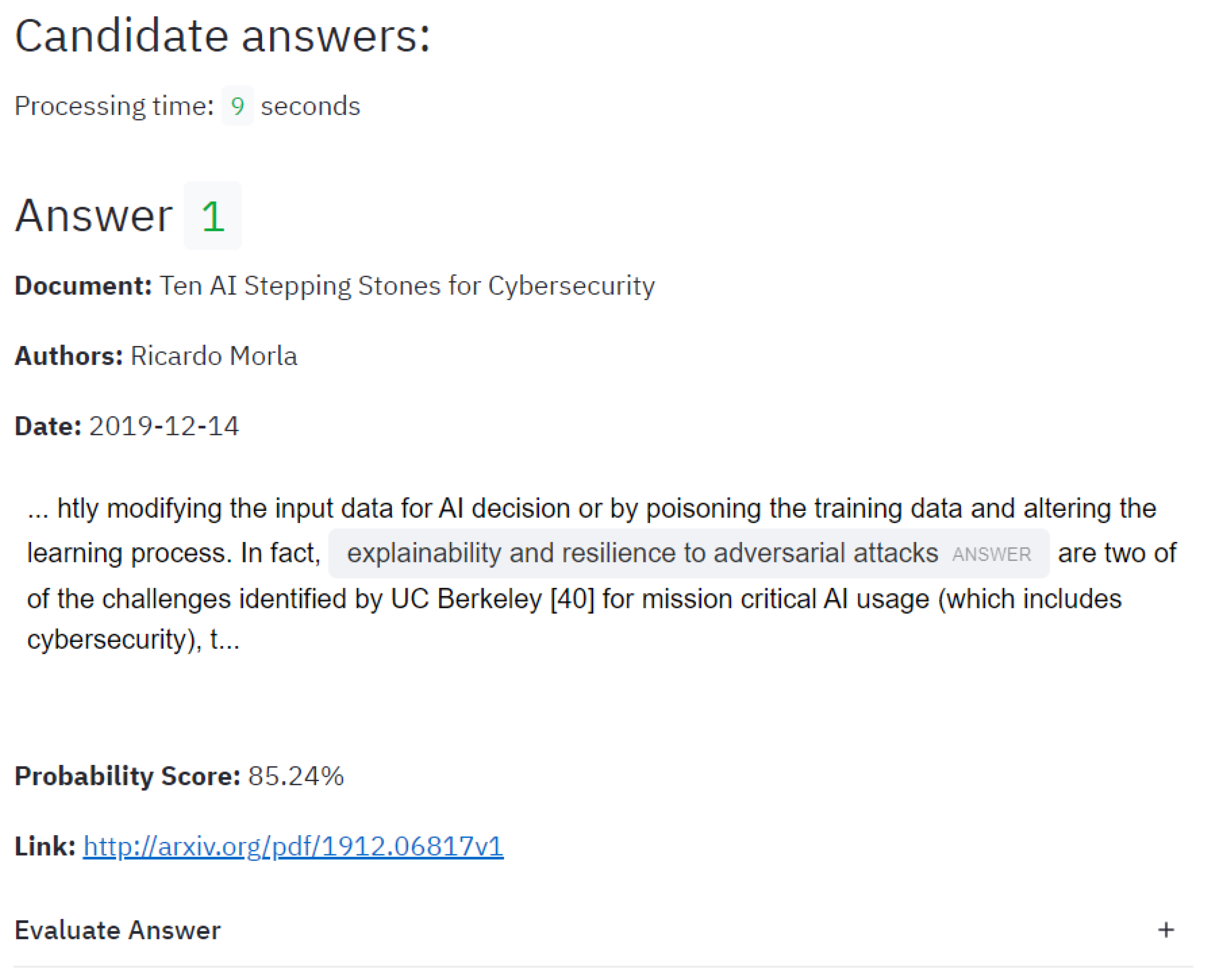Screen dimensions: 1209x980
Task: Click the green answer number 1 badge
Action: pos(212,216)
